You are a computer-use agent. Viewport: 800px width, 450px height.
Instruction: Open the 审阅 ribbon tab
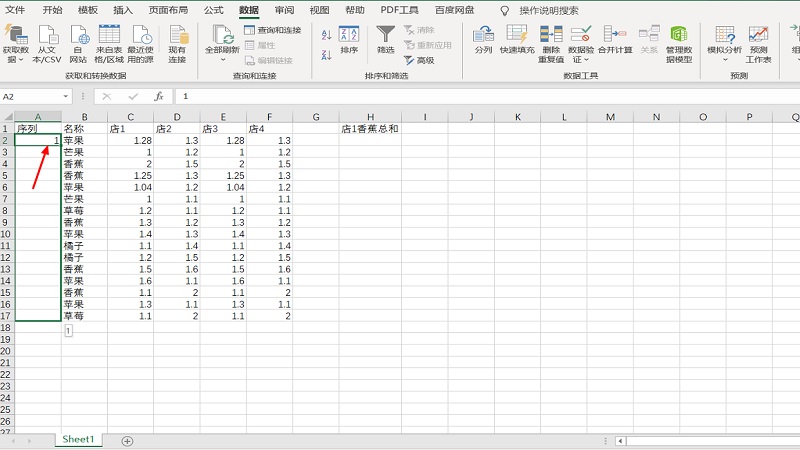click(284, 10)
